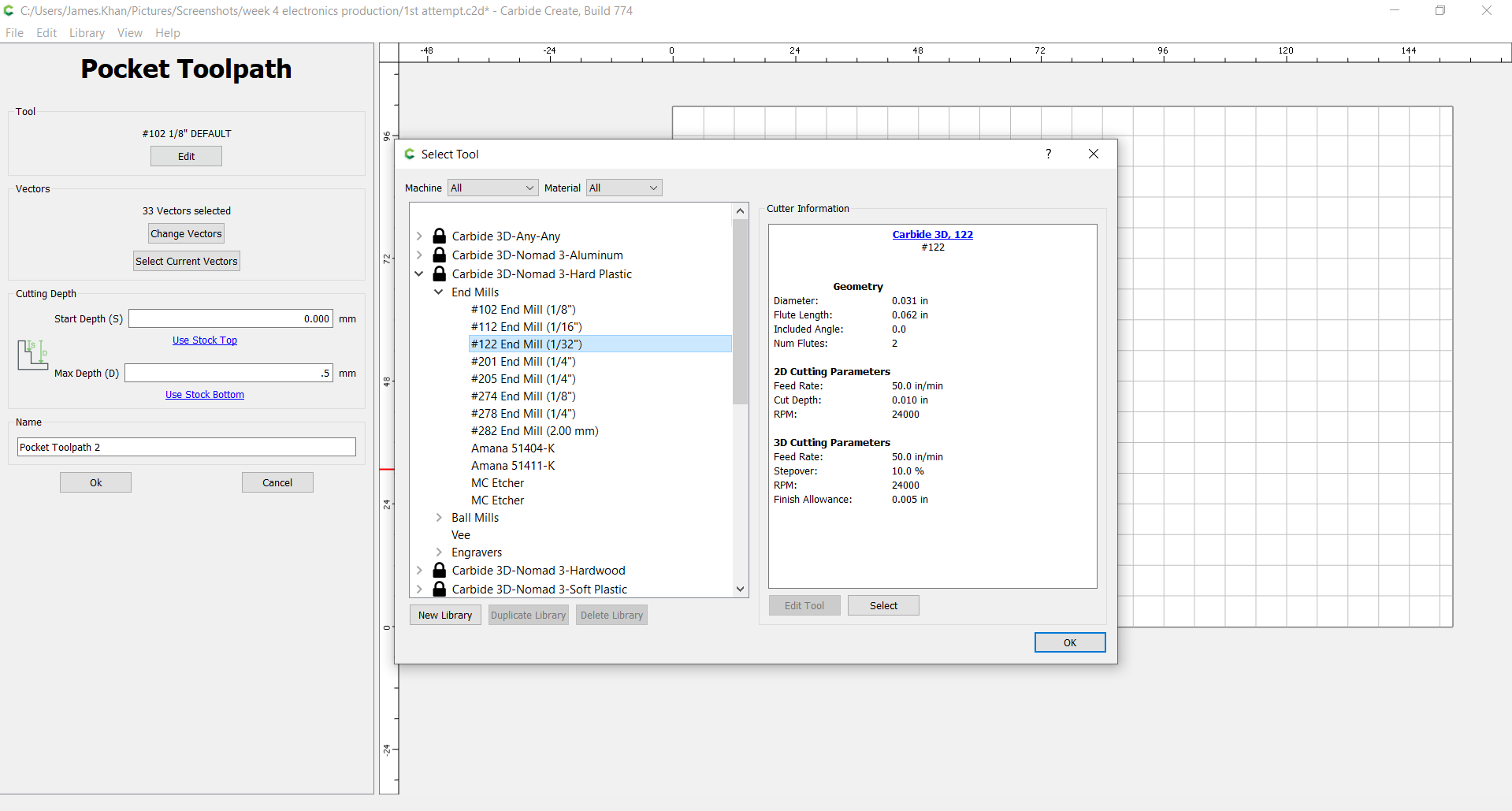Open the View menu

[x=130, y=32]
